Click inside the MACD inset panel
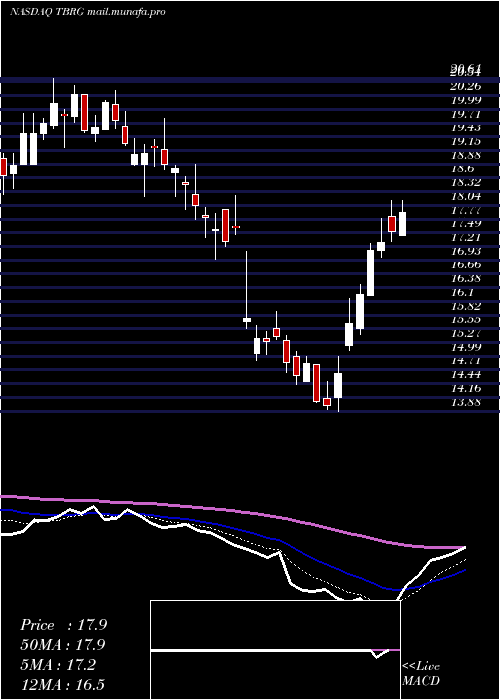The width and height of the screenshot is (500, 700). 275,650
